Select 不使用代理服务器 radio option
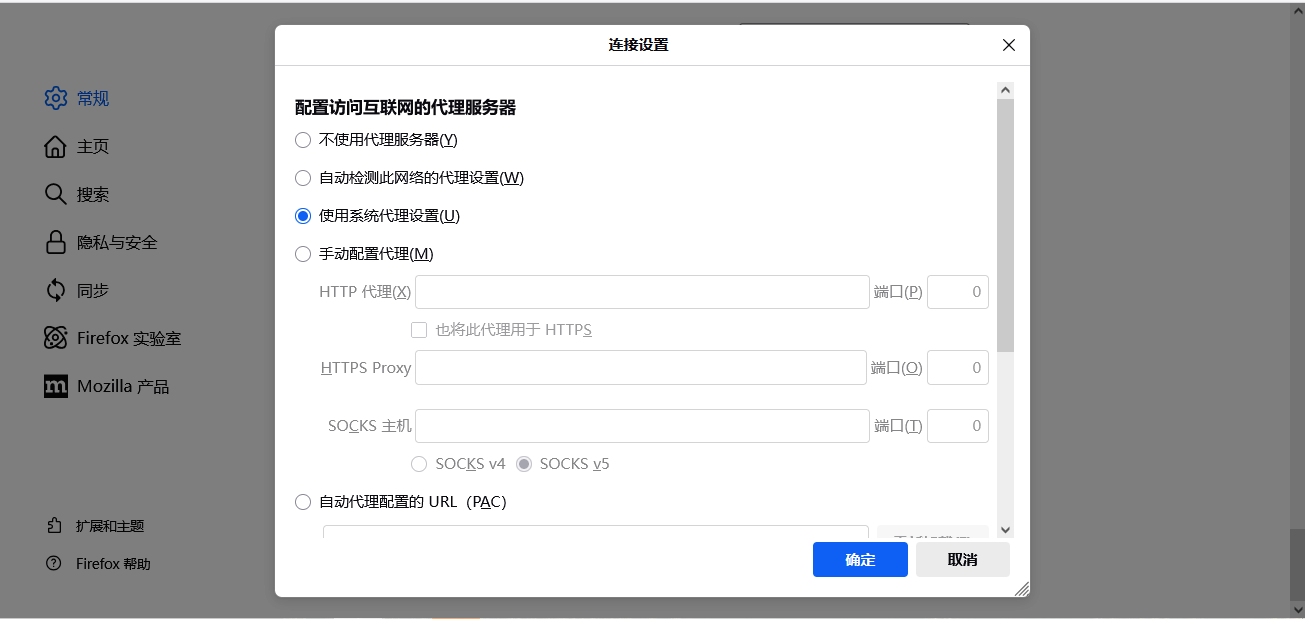Viewport: 1305px width, 619px height. coord(303,140)
